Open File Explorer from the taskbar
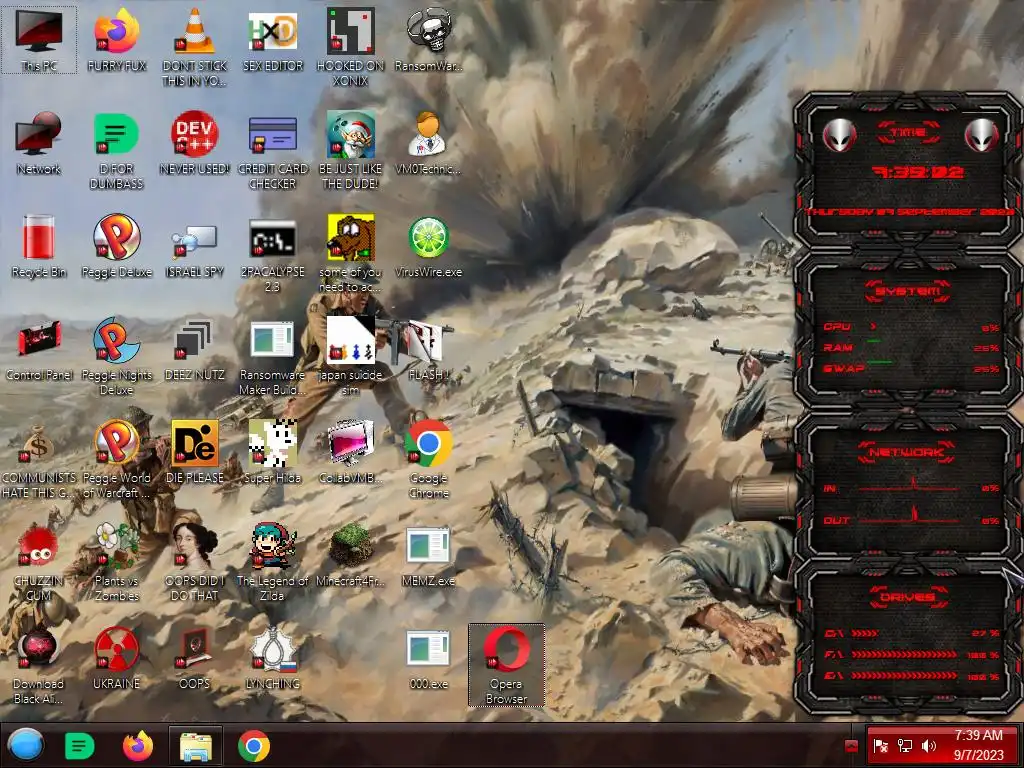Image resolution: width=1024 pixels, height=768 pixels. click(x=195, y=746)
